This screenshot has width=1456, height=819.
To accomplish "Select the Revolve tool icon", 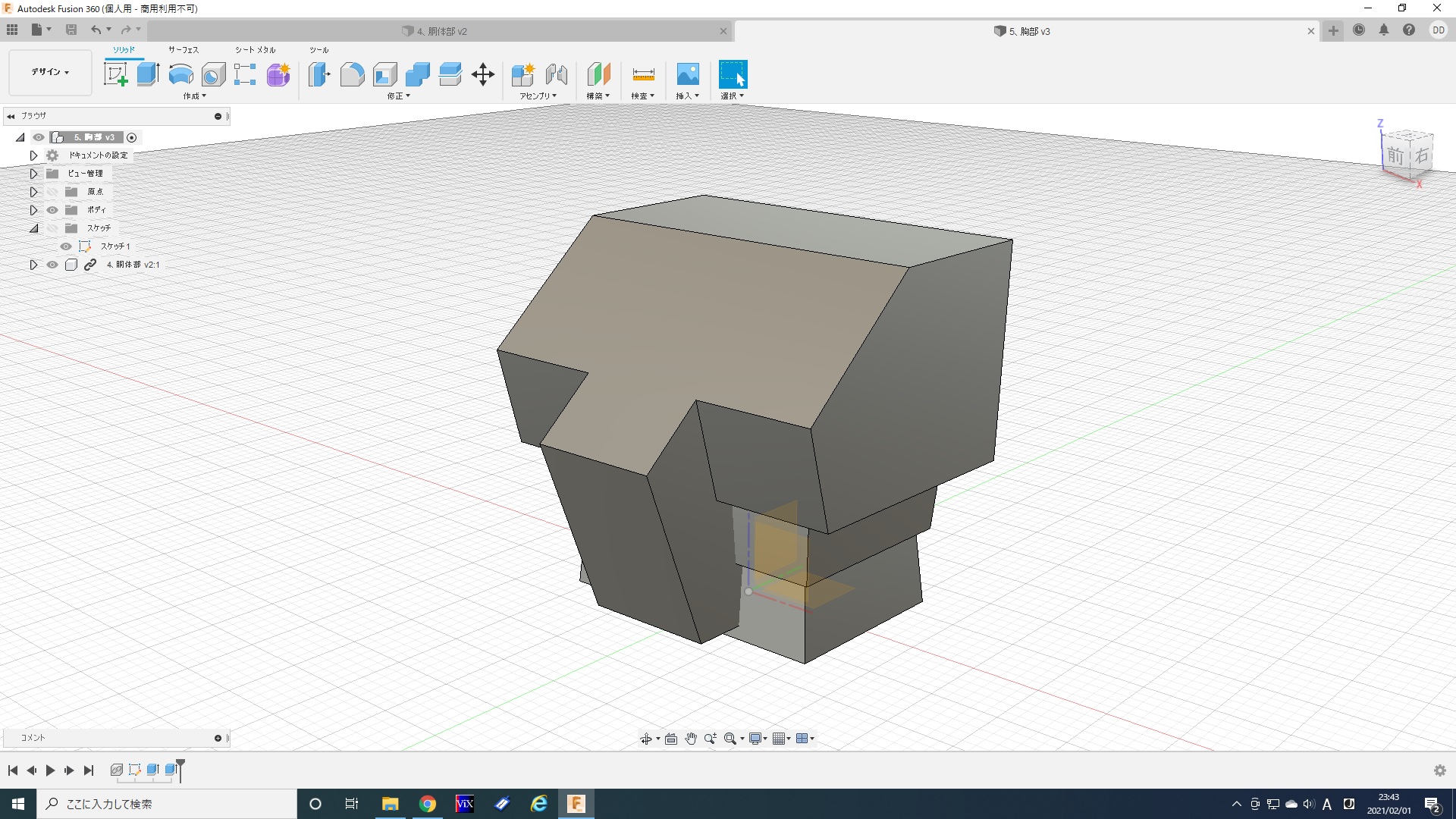I will click(x=180, y=74).
